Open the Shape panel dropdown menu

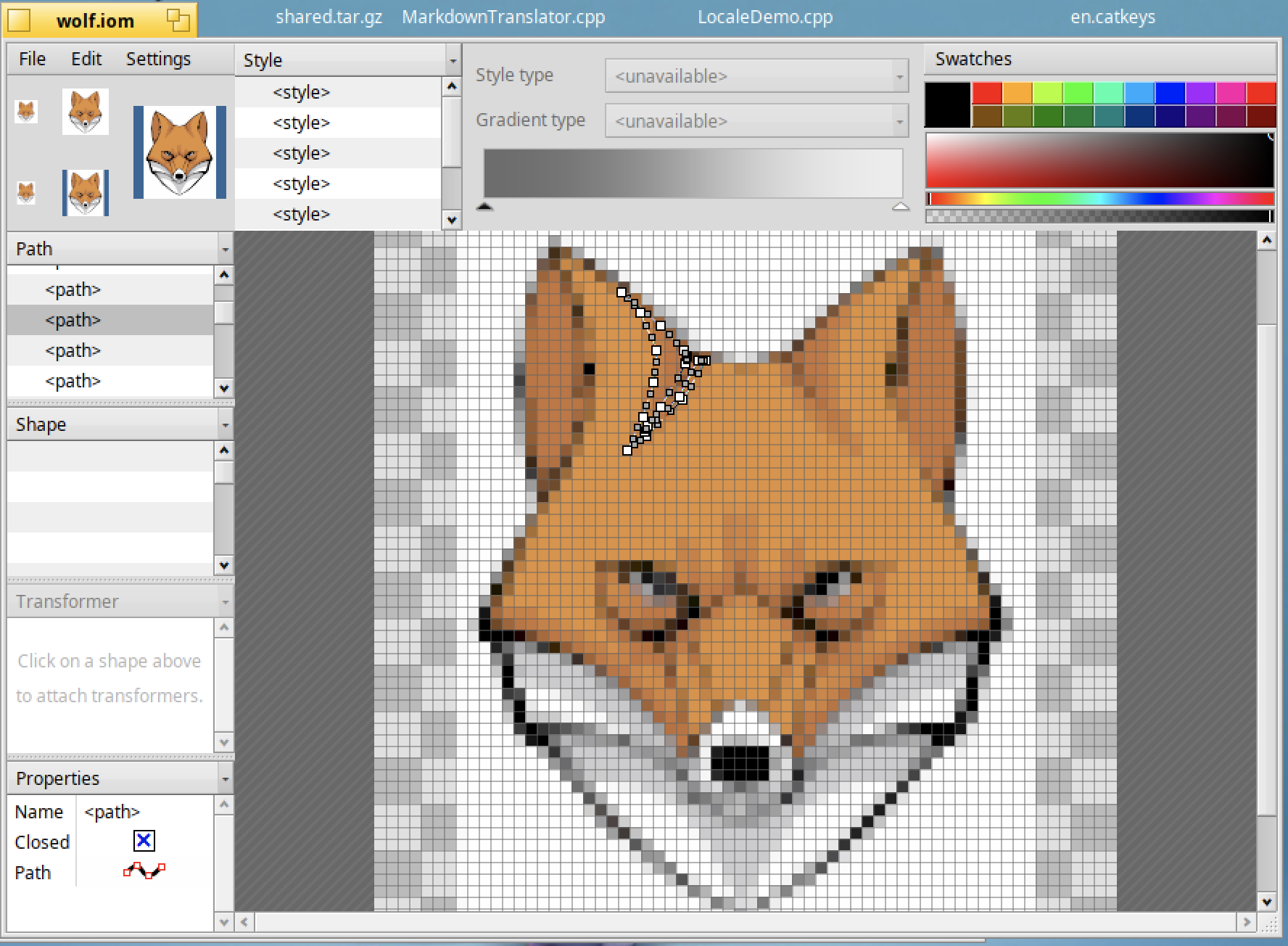pos(225,425)
